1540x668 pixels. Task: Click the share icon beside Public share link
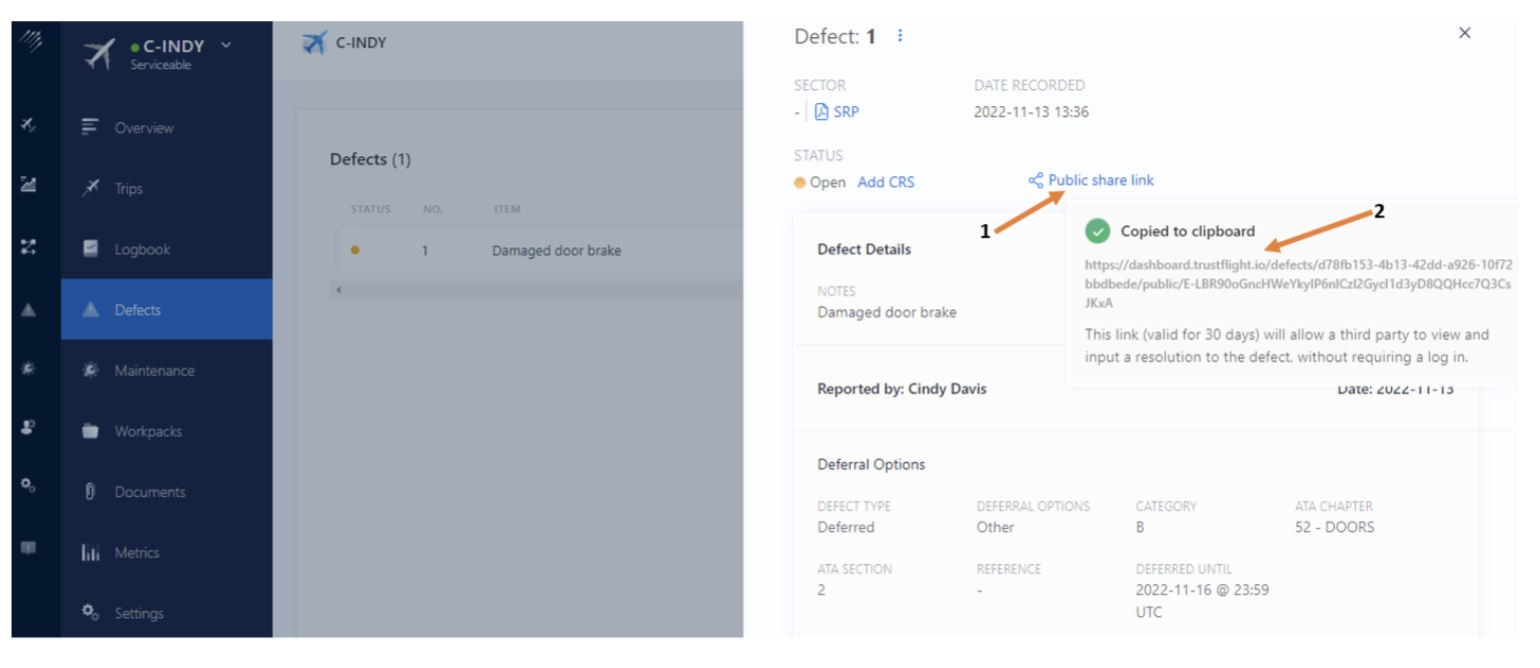pos(1035,181)
